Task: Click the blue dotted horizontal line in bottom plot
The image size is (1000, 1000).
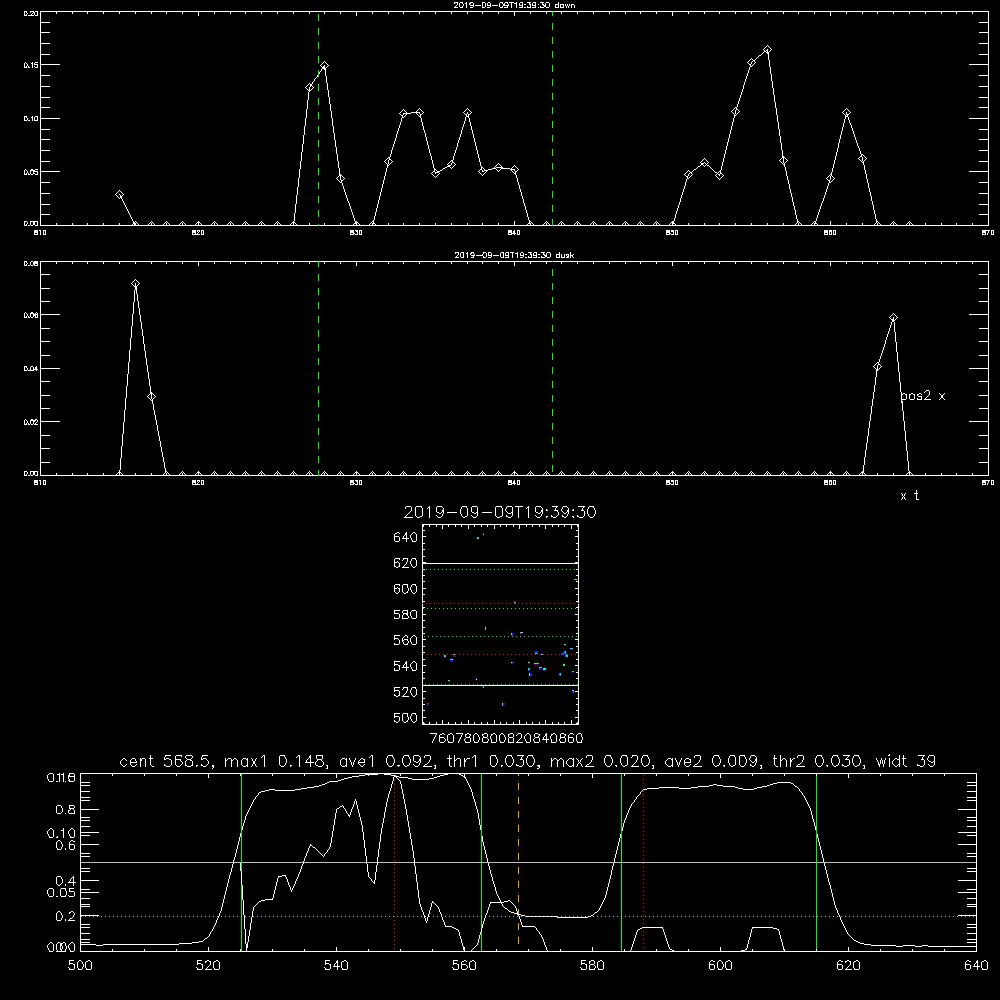Action: (528, 916)
